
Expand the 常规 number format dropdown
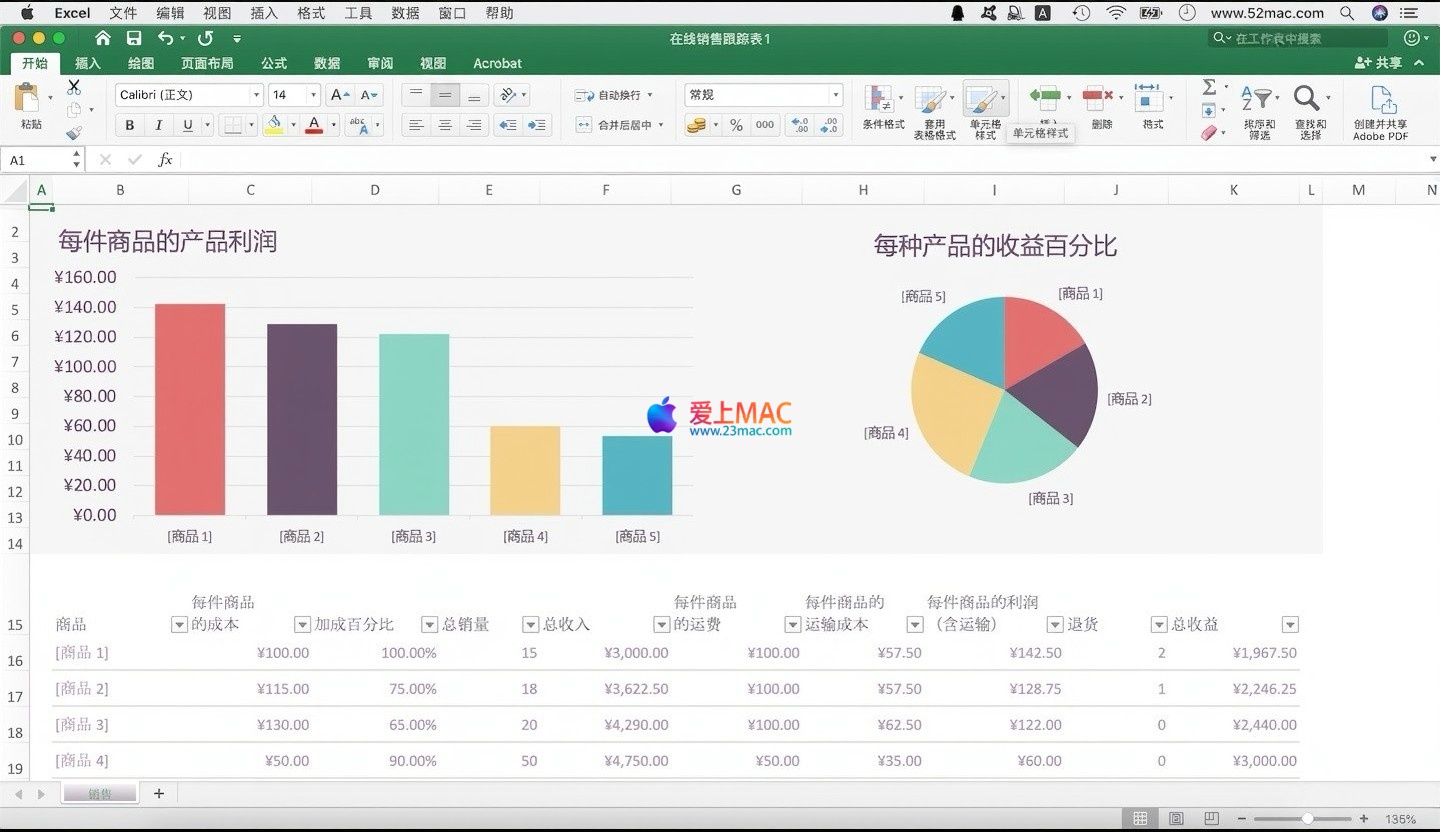coord(835,95)
